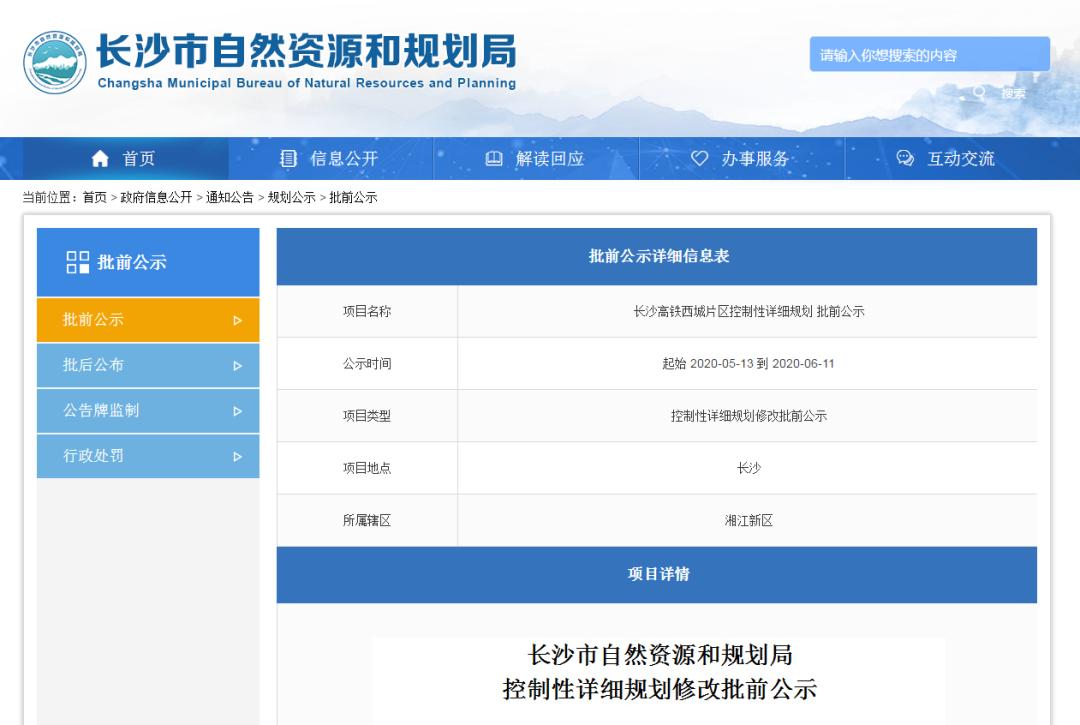
Task: Click the grid icon beside 批前公示 header
Action: tap(78, 262)
